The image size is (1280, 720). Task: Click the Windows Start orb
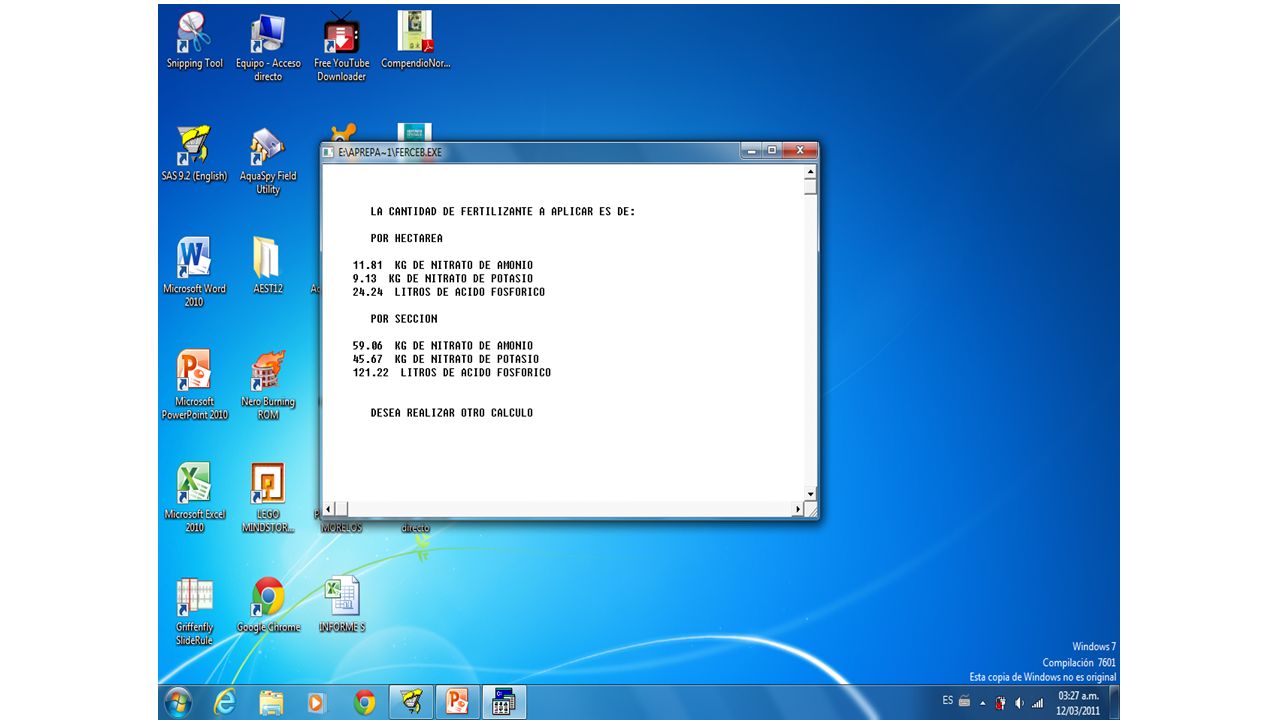tap(178, 702)
